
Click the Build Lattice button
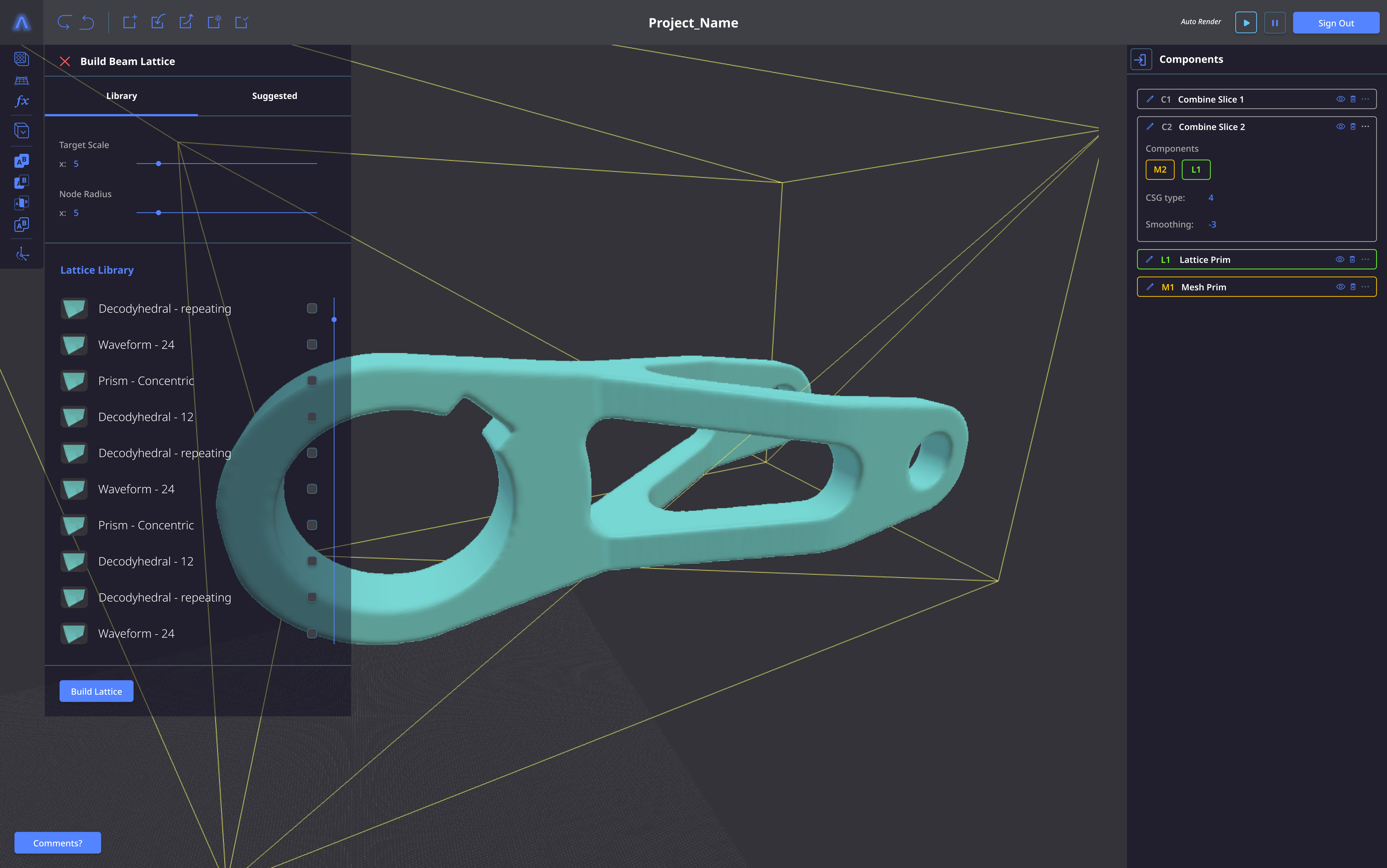[x=96, y=691]
